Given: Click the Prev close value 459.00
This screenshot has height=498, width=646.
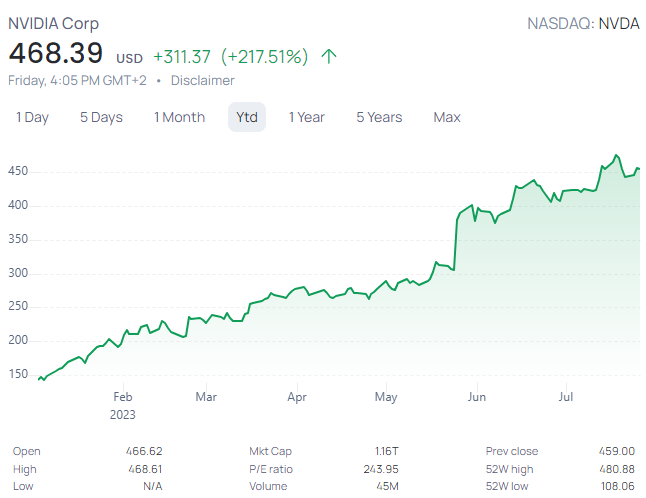Looking at the screenshot, I should pos(615,451).
